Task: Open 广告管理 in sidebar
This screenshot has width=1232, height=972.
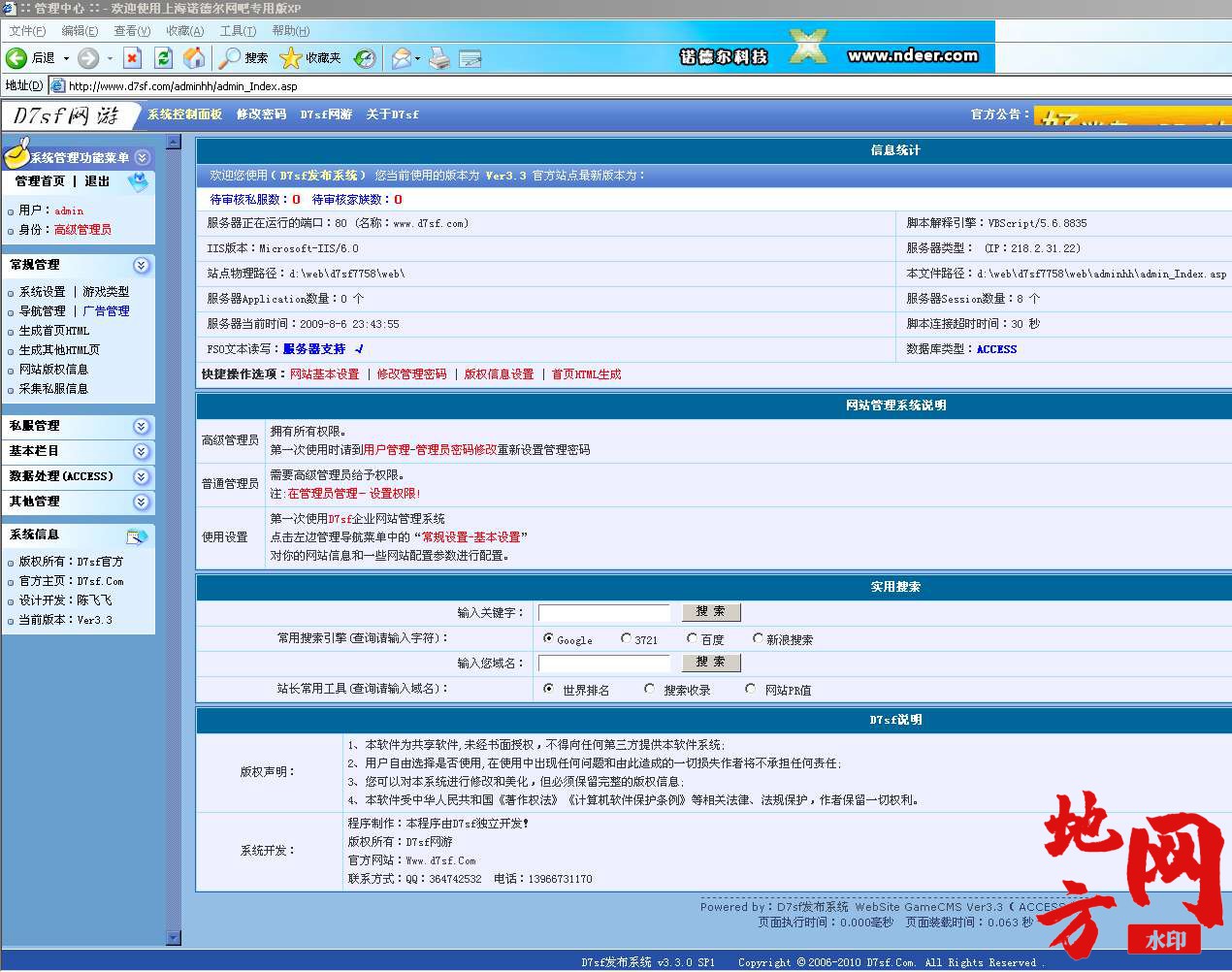Action: pyautogui.click(x=106, y=310)
